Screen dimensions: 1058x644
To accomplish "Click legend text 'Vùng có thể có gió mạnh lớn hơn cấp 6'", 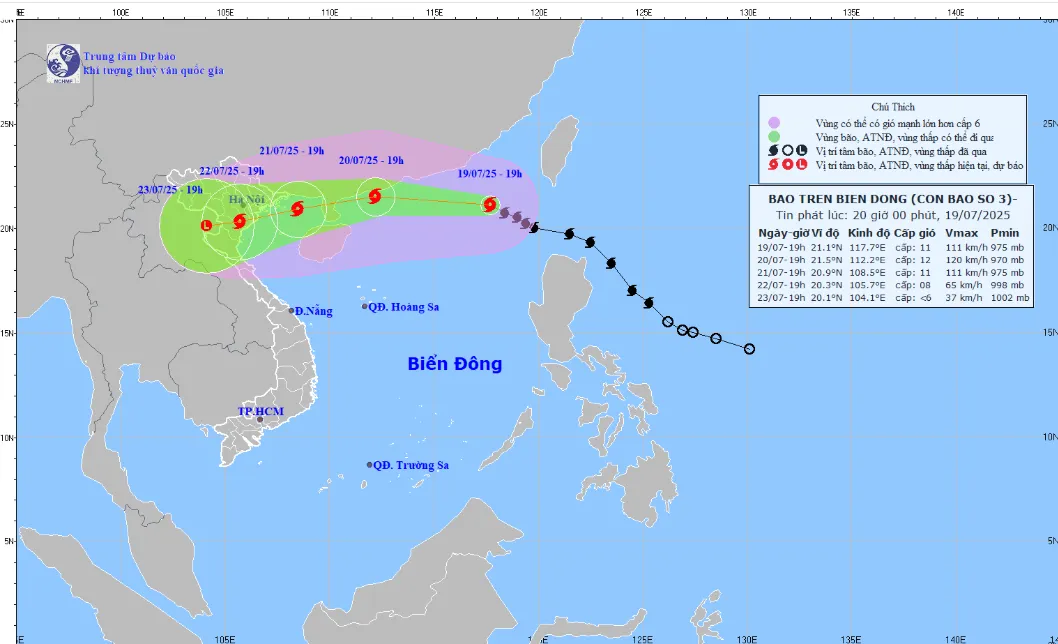I will pos(897,124).
